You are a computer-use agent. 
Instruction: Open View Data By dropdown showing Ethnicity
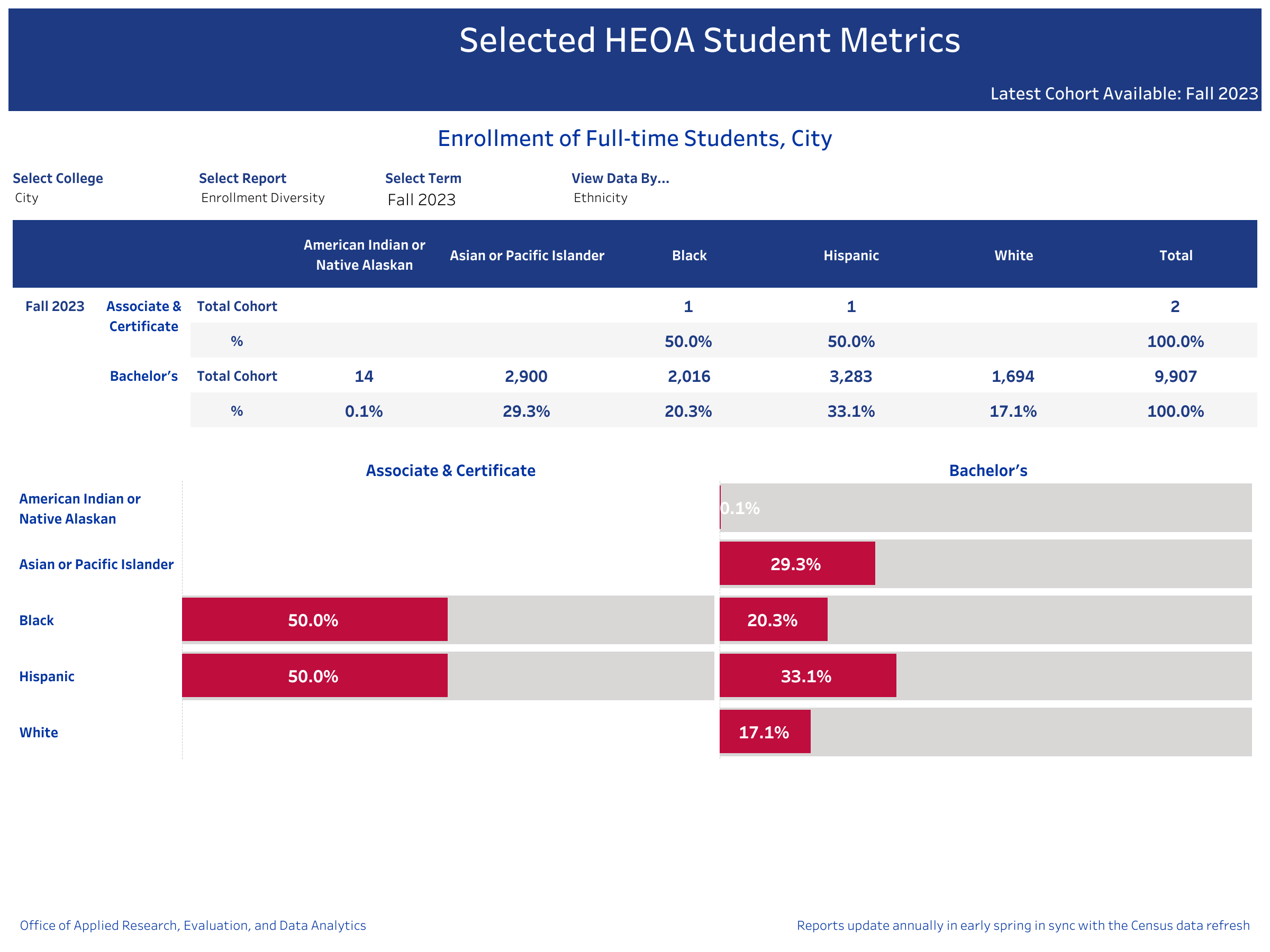(x=600, y=198)
